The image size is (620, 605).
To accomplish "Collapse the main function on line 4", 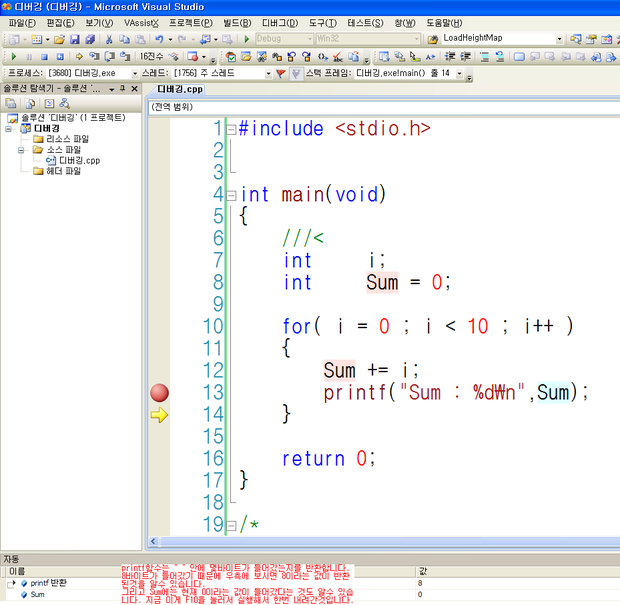I will point(231,195).
